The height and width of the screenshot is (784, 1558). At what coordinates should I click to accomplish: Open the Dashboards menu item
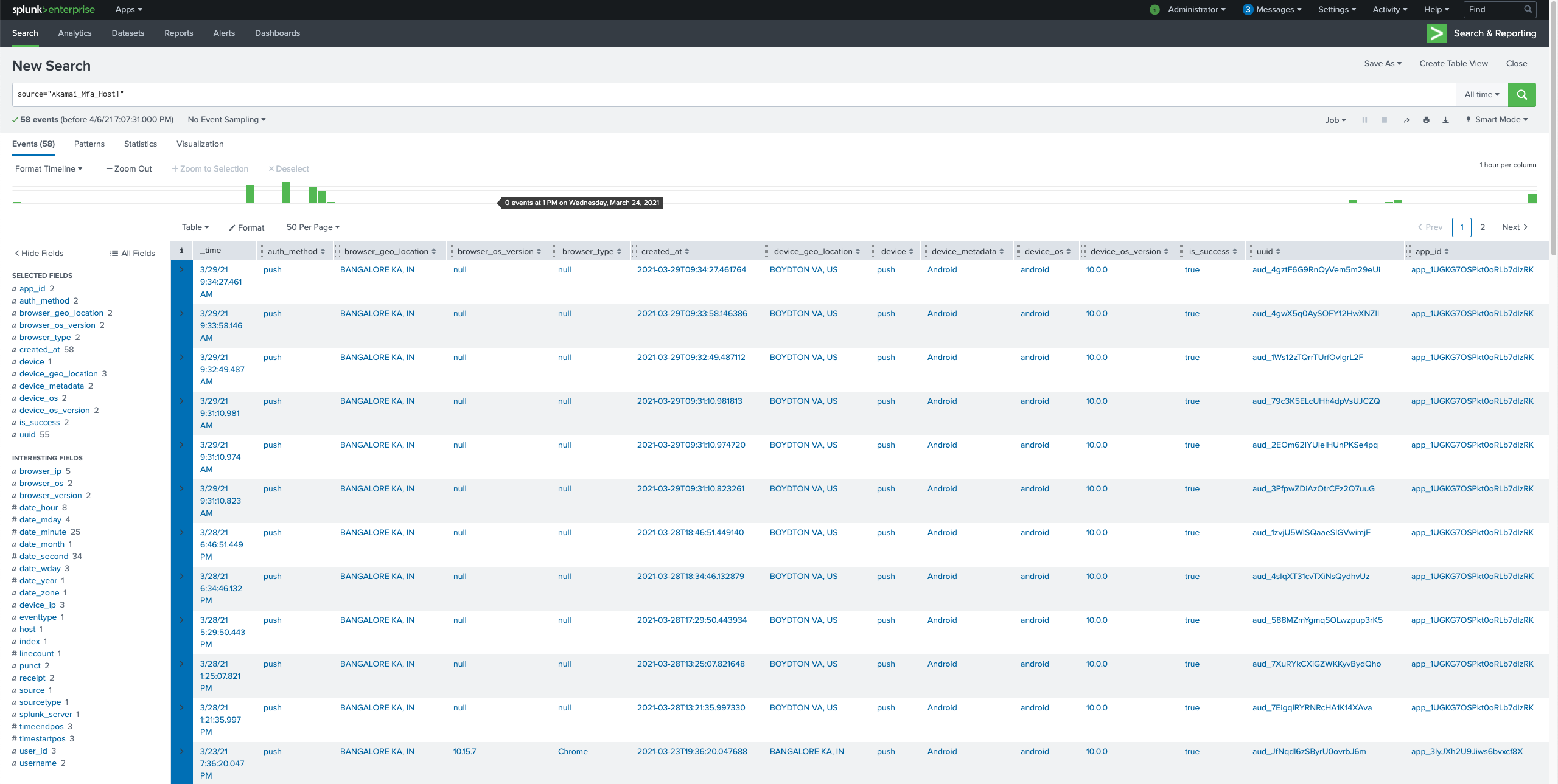[x=277, y=33]
